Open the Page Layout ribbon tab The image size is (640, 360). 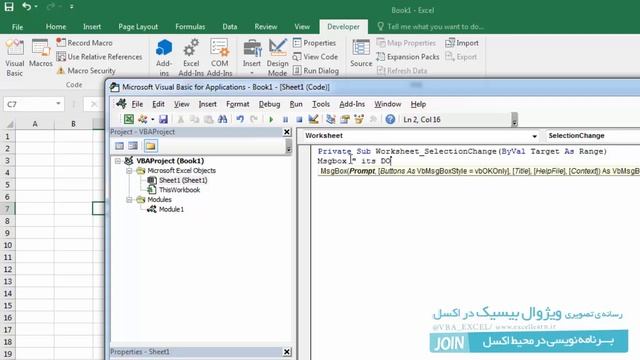point(138,27)
